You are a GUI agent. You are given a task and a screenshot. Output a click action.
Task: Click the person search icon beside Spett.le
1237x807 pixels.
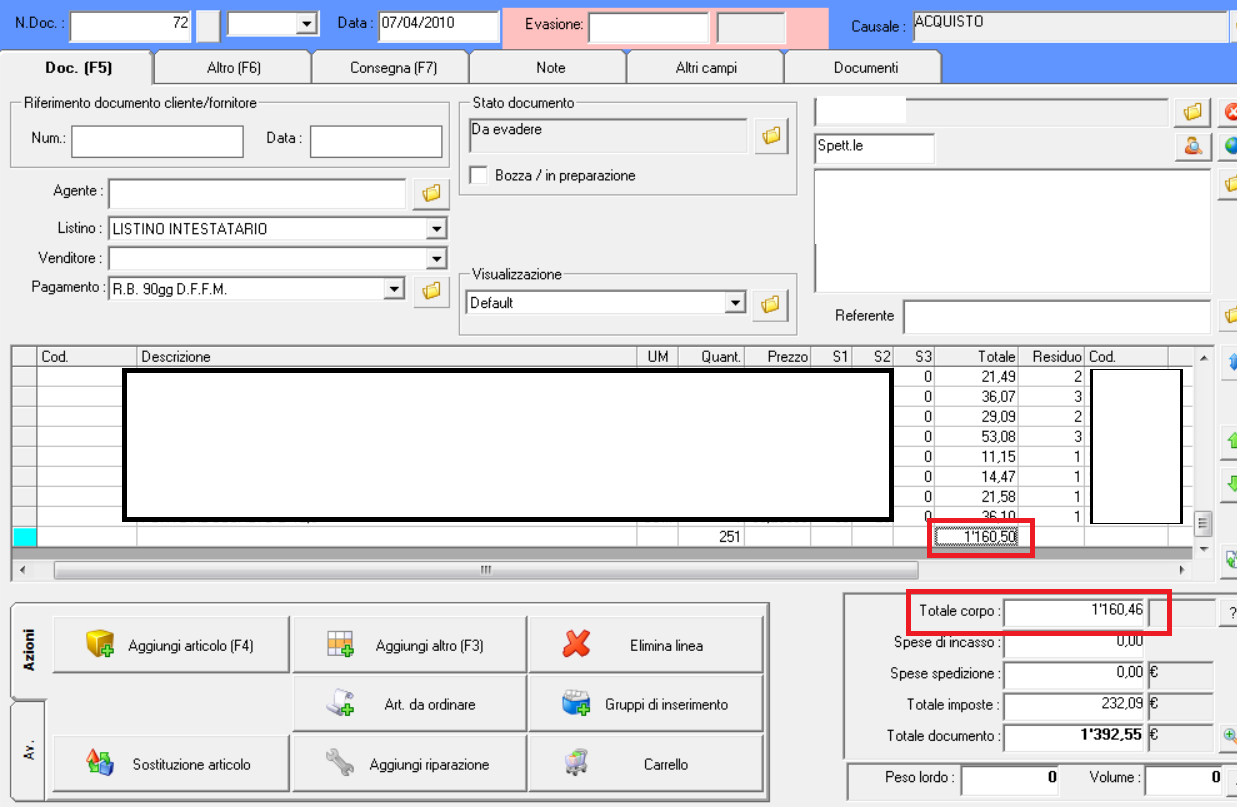[x=1192, y=146]
